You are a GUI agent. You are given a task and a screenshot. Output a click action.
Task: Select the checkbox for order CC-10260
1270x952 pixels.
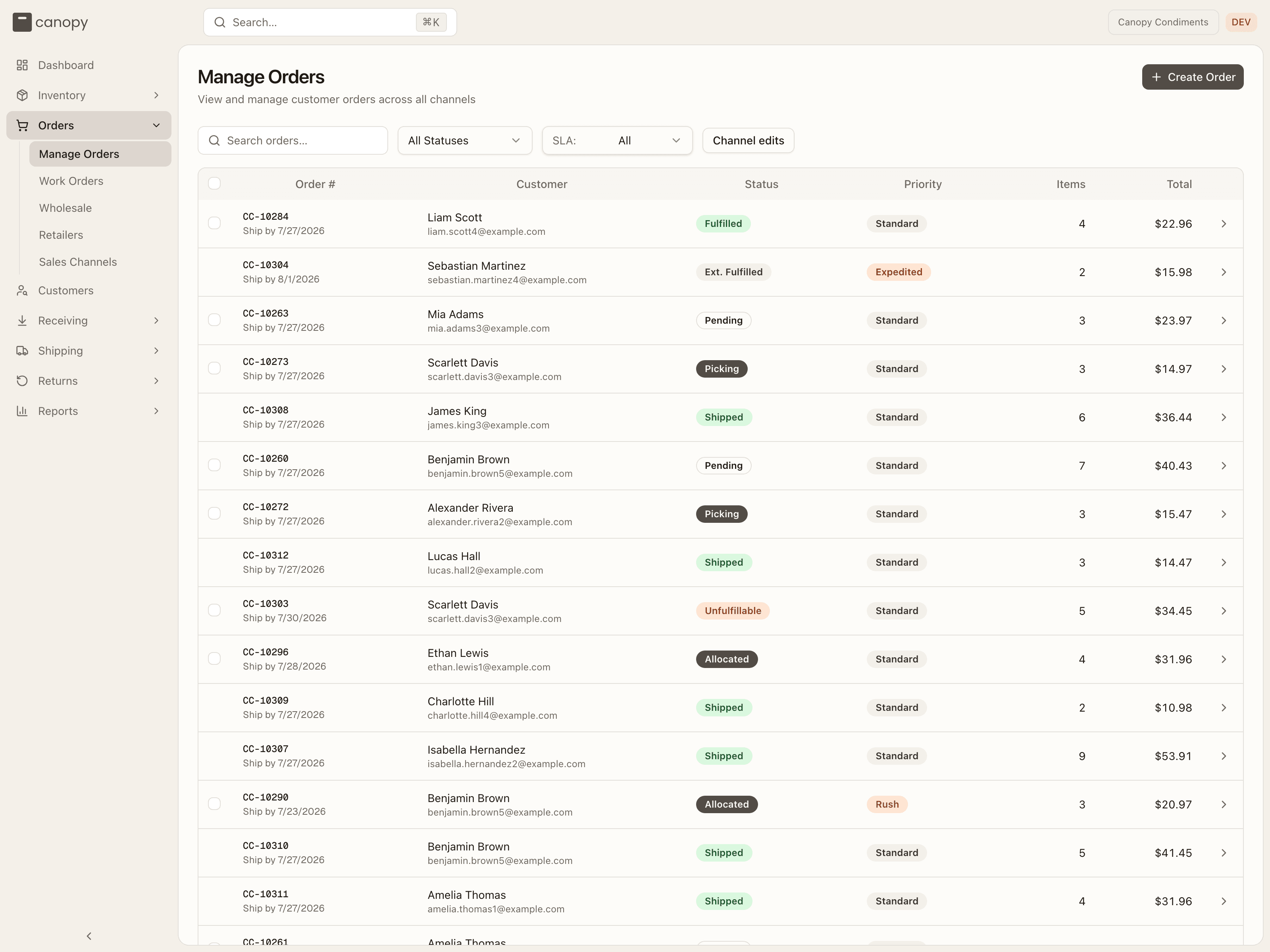tap(214, 465)
